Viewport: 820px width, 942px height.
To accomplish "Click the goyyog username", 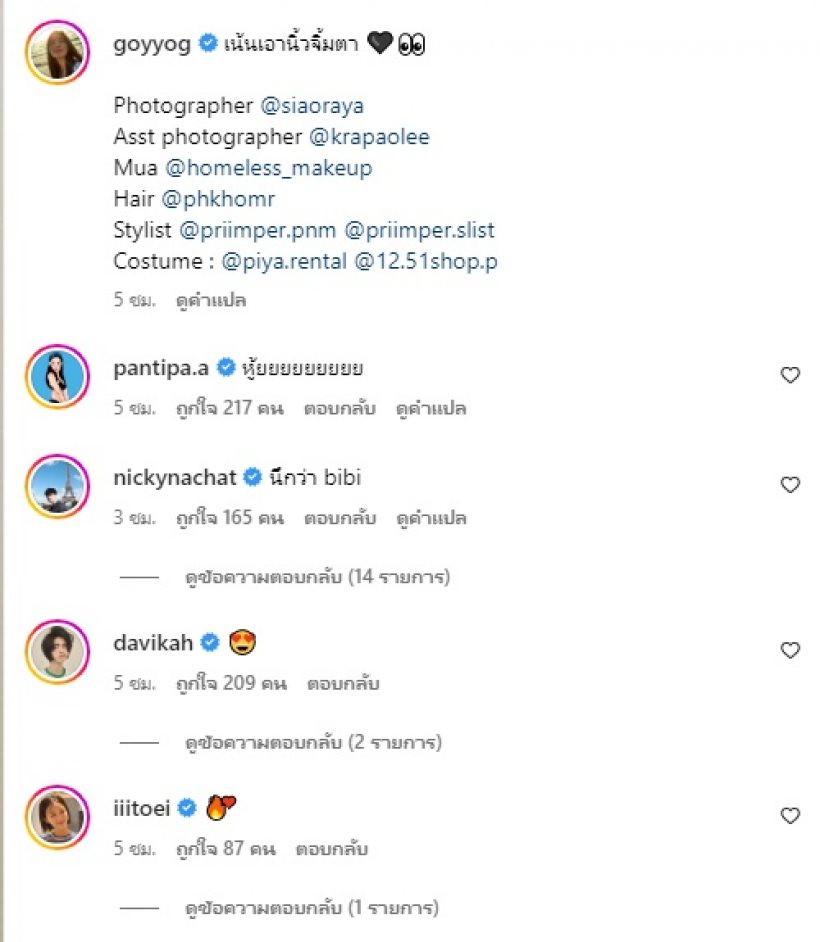I will (152, 44).
